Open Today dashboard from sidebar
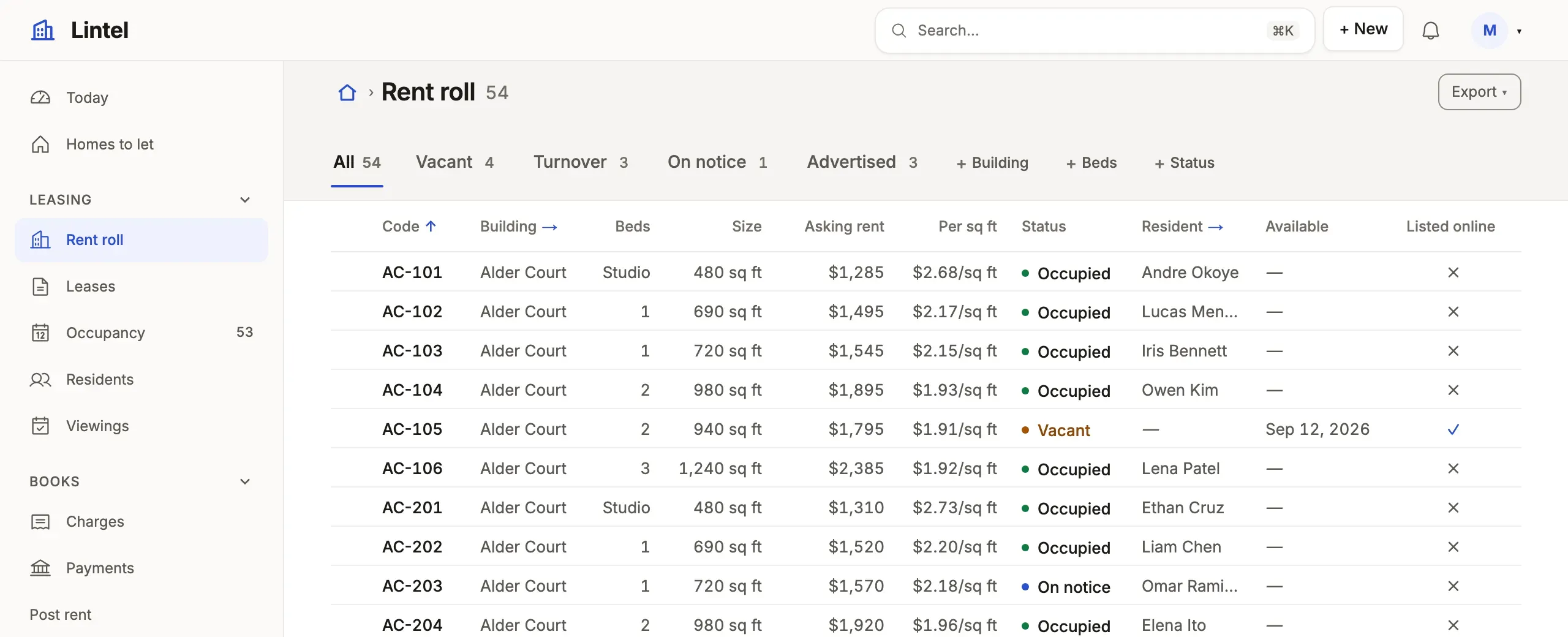 click(x=141, y=97)
